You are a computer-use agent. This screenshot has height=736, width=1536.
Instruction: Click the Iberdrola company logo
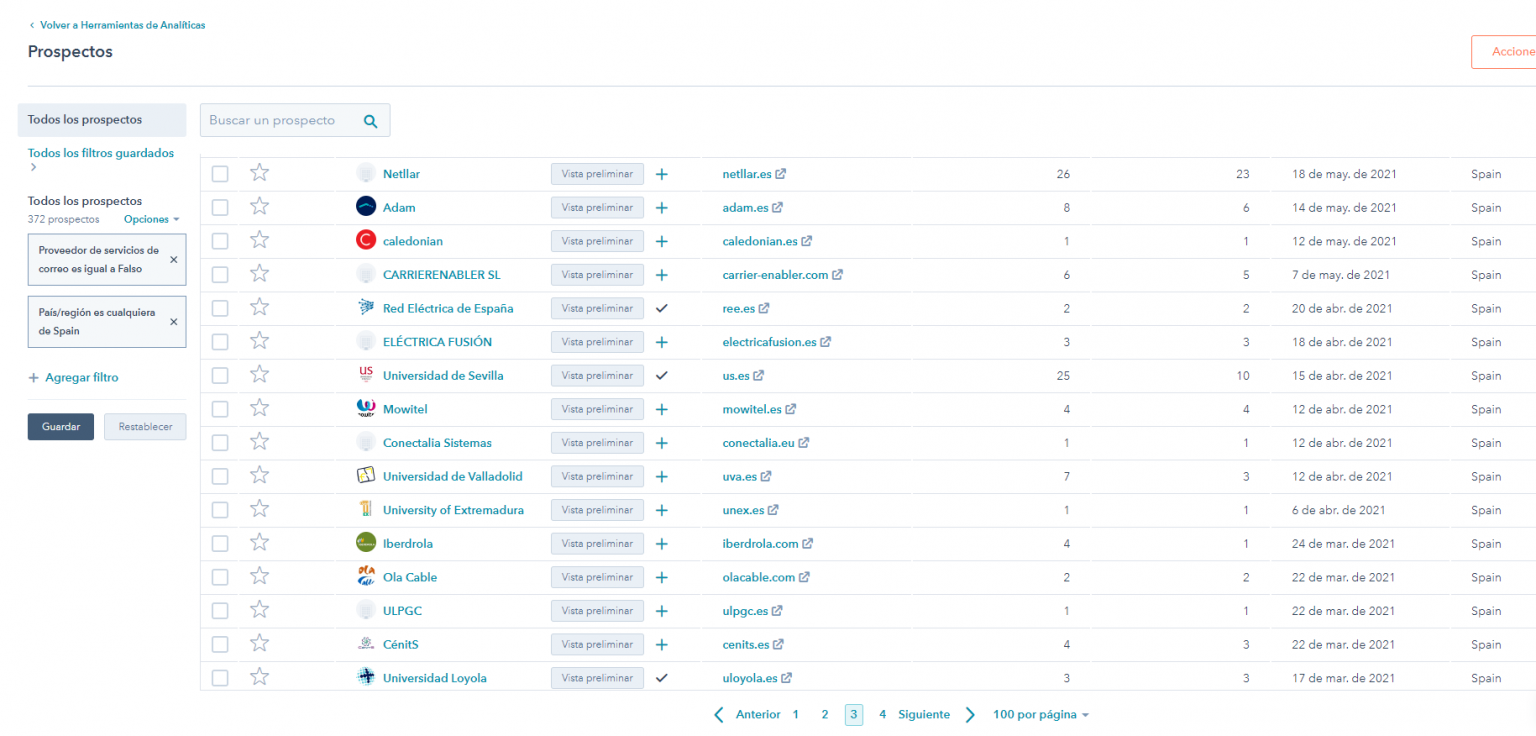366,543
